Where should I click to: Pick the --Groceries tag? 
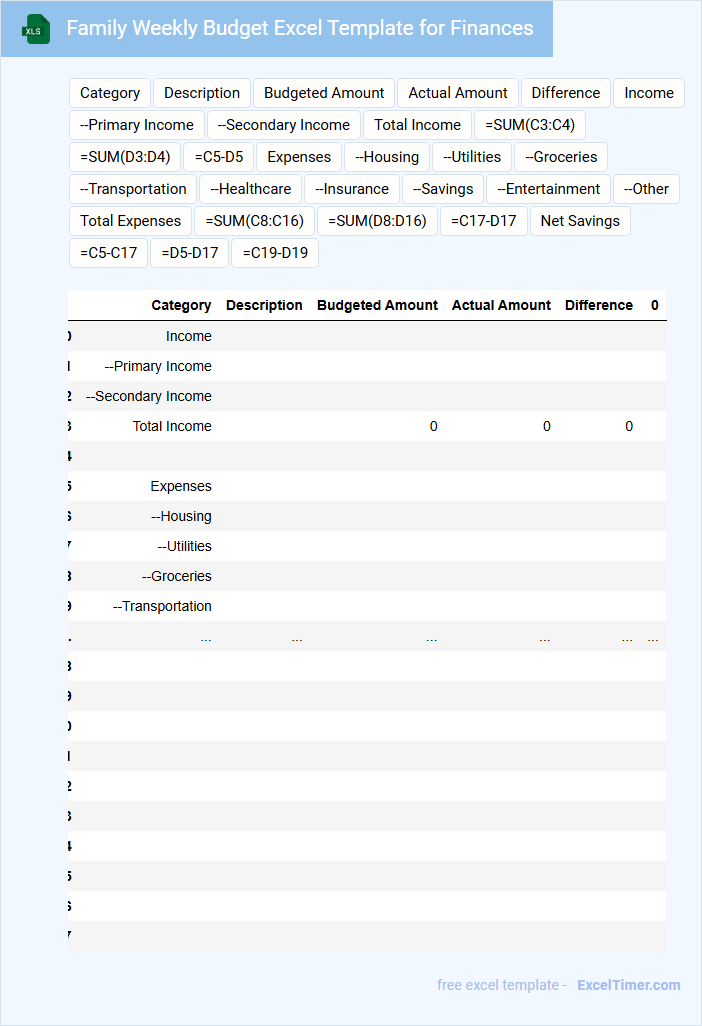click(x=561, y=157)
